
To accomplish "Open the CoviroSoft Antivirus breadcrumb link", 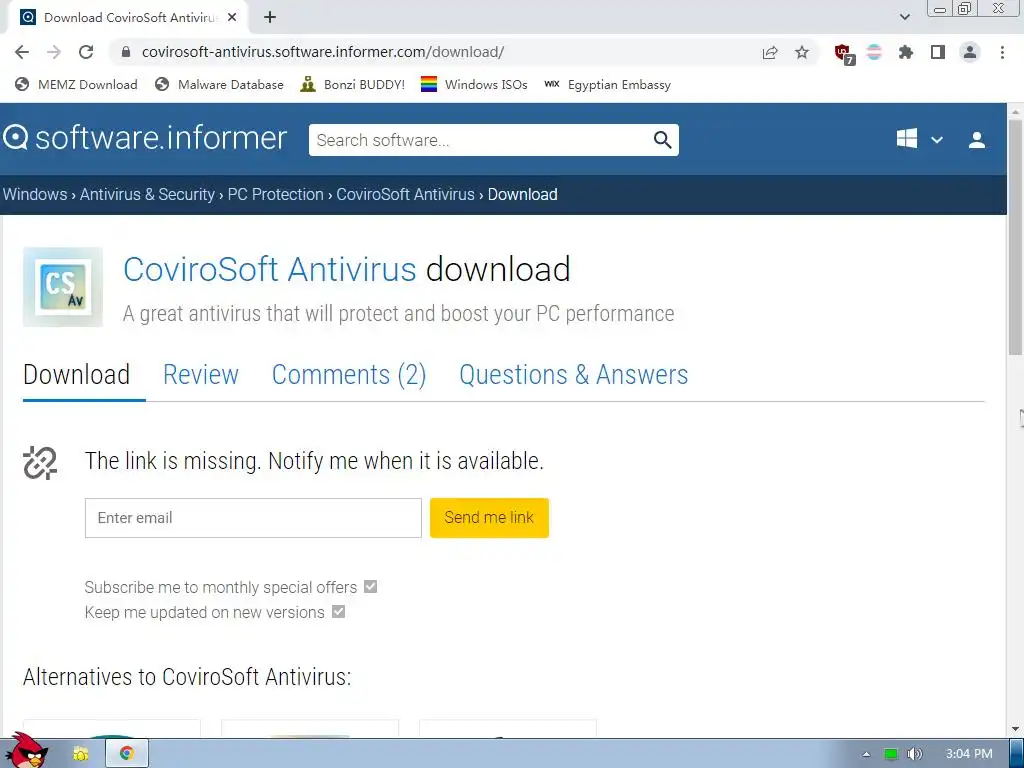I will coord(405,195).
